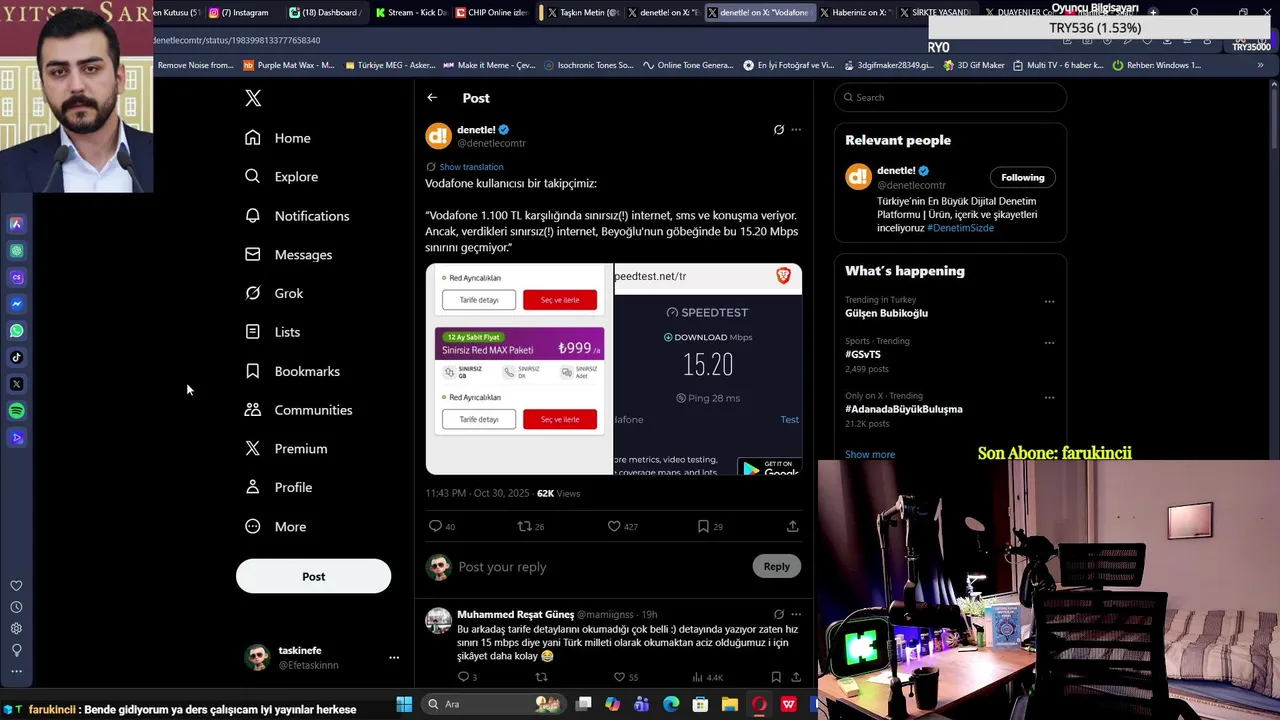Go back using the arrow beside the Post heading

(432, 98)
